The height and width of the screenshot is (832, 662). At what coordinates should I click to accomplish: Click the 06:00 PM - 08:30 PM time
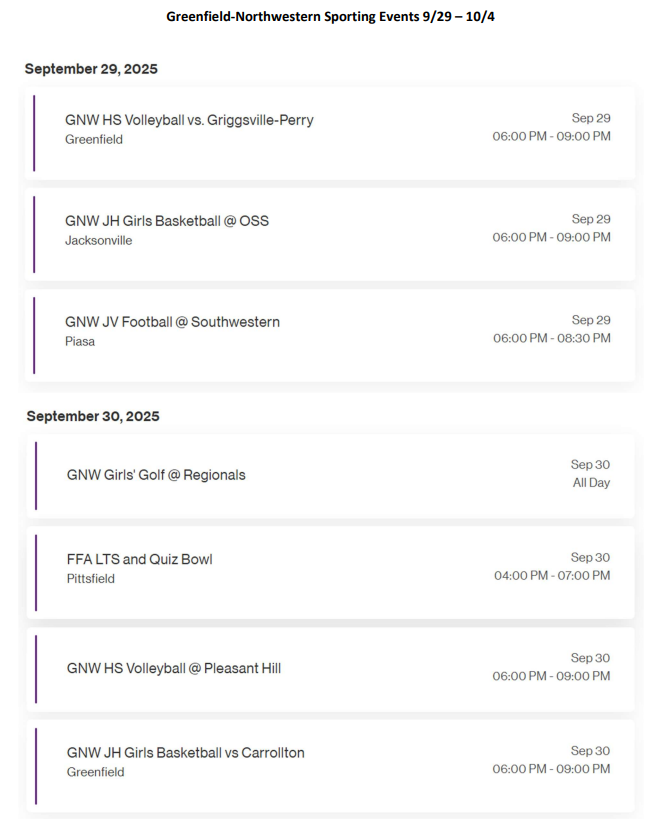click(x=551, y=339)
